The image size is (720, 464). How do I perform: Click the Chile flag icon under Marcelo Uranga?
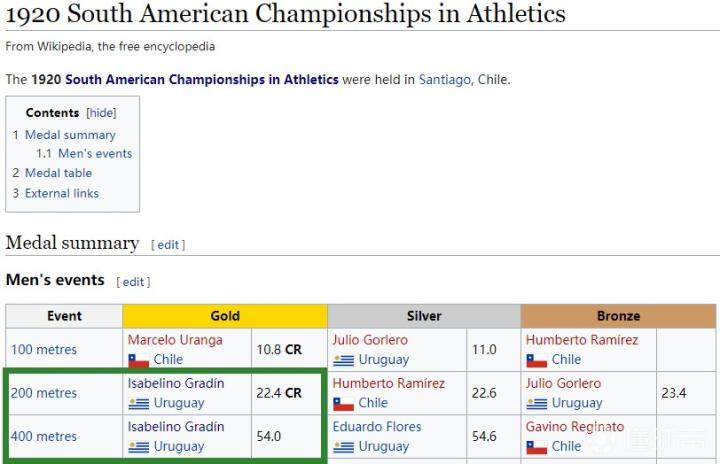tap(138, 360)
